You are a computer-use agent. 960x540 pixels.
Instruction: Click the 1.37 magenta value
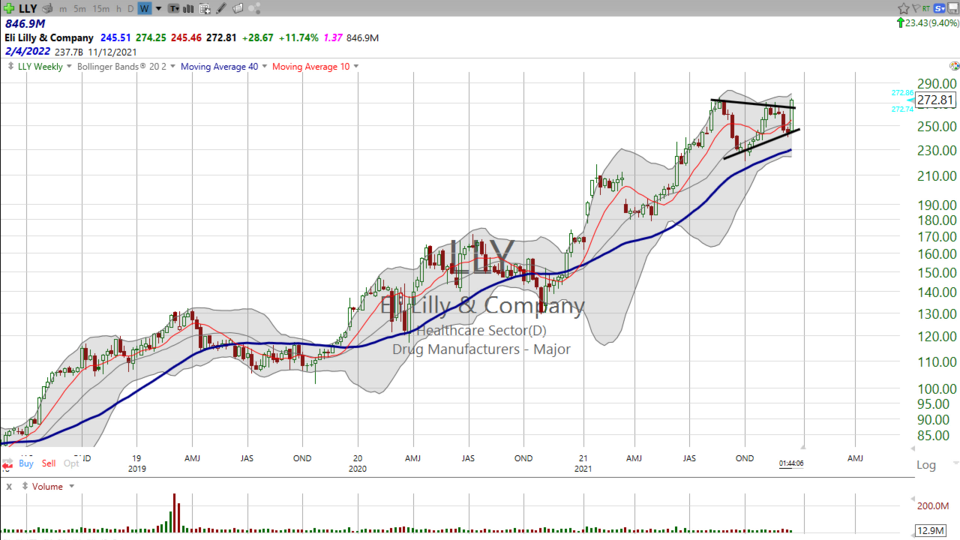coord(332,38)
